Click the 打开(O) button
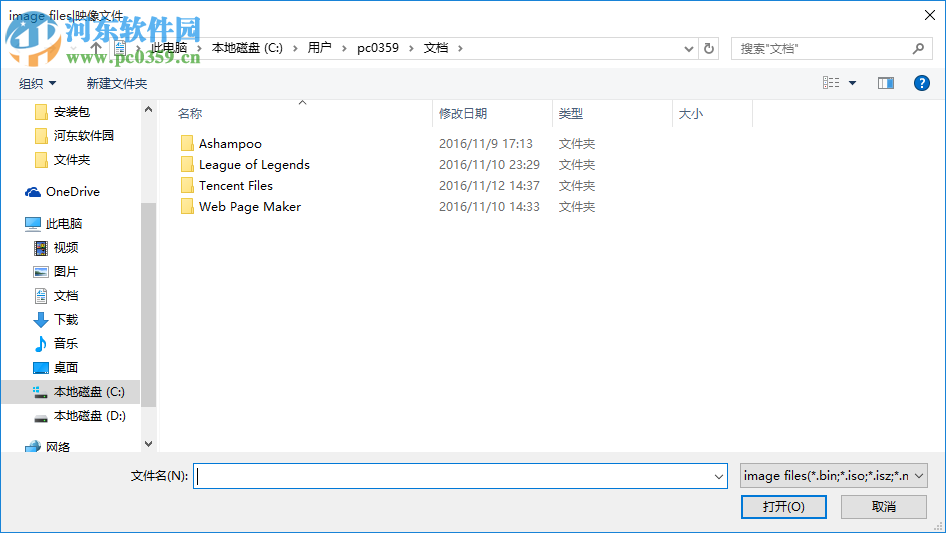The height and width of the screenshot is (533, 946). coord(784,506)
